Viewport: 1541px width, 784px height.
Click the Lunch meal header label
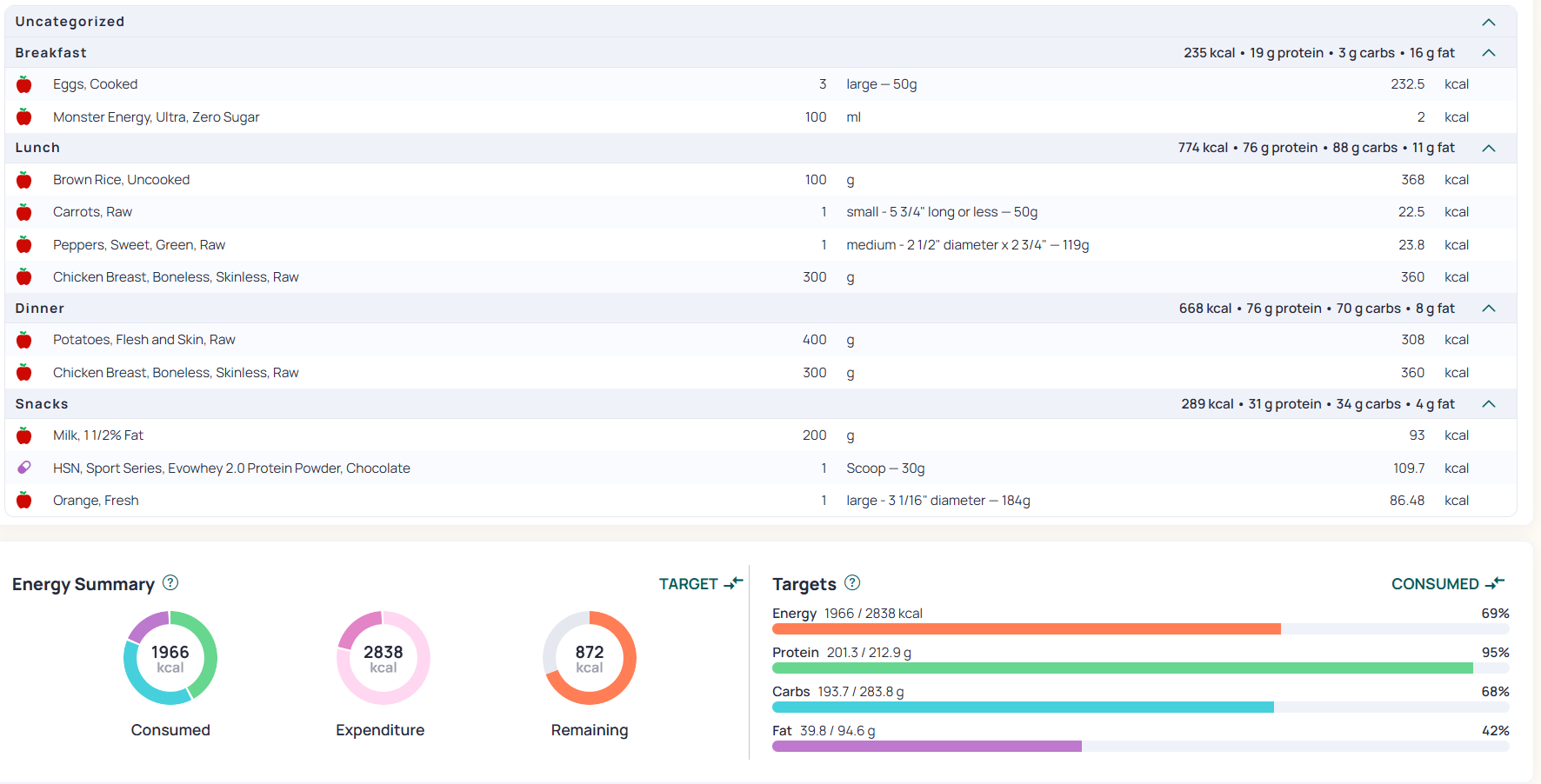(37, 148)
